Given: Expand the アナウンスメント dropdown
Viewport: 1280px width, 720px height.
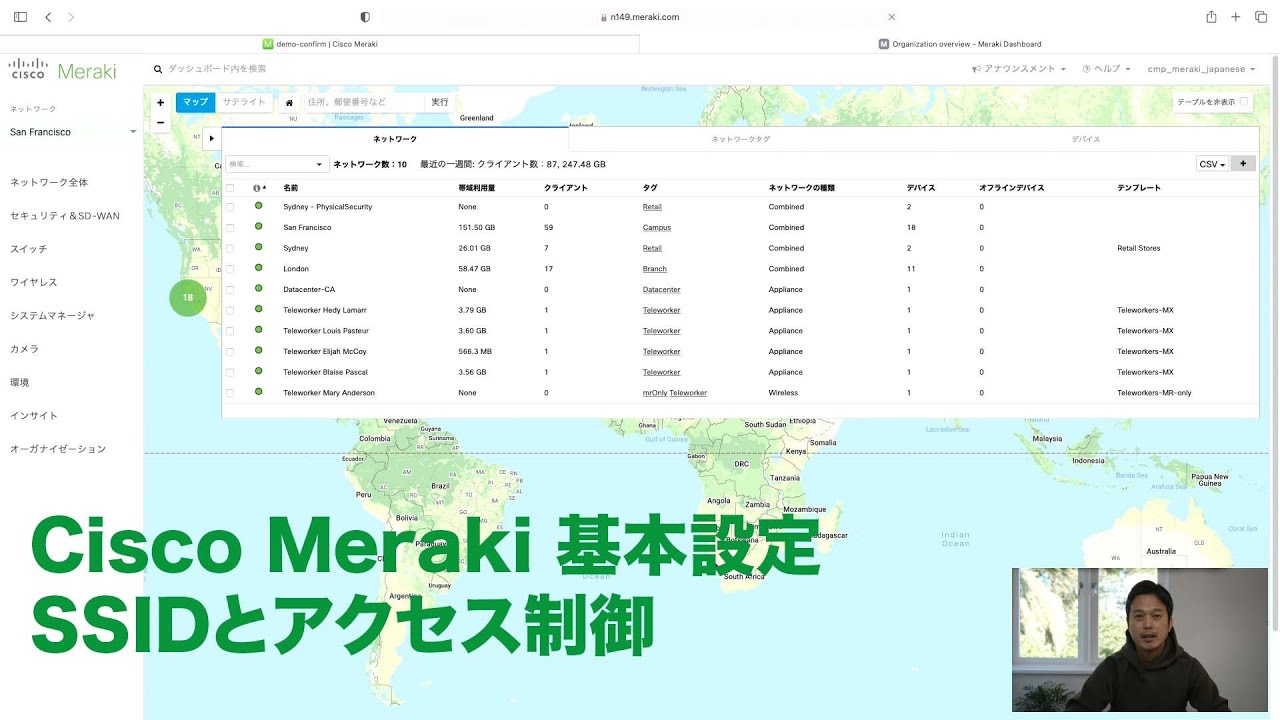Looking at the screenshot, I should pyautogui.click(x=1018, y=69).
